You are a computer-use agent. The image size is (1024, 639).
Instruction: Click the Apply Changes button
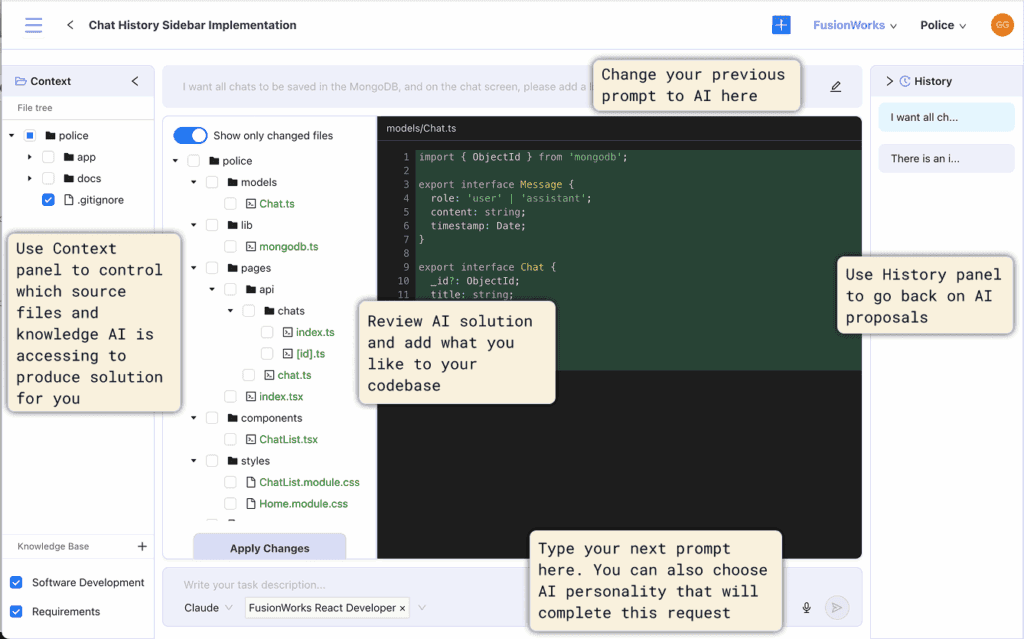(269, 548)
